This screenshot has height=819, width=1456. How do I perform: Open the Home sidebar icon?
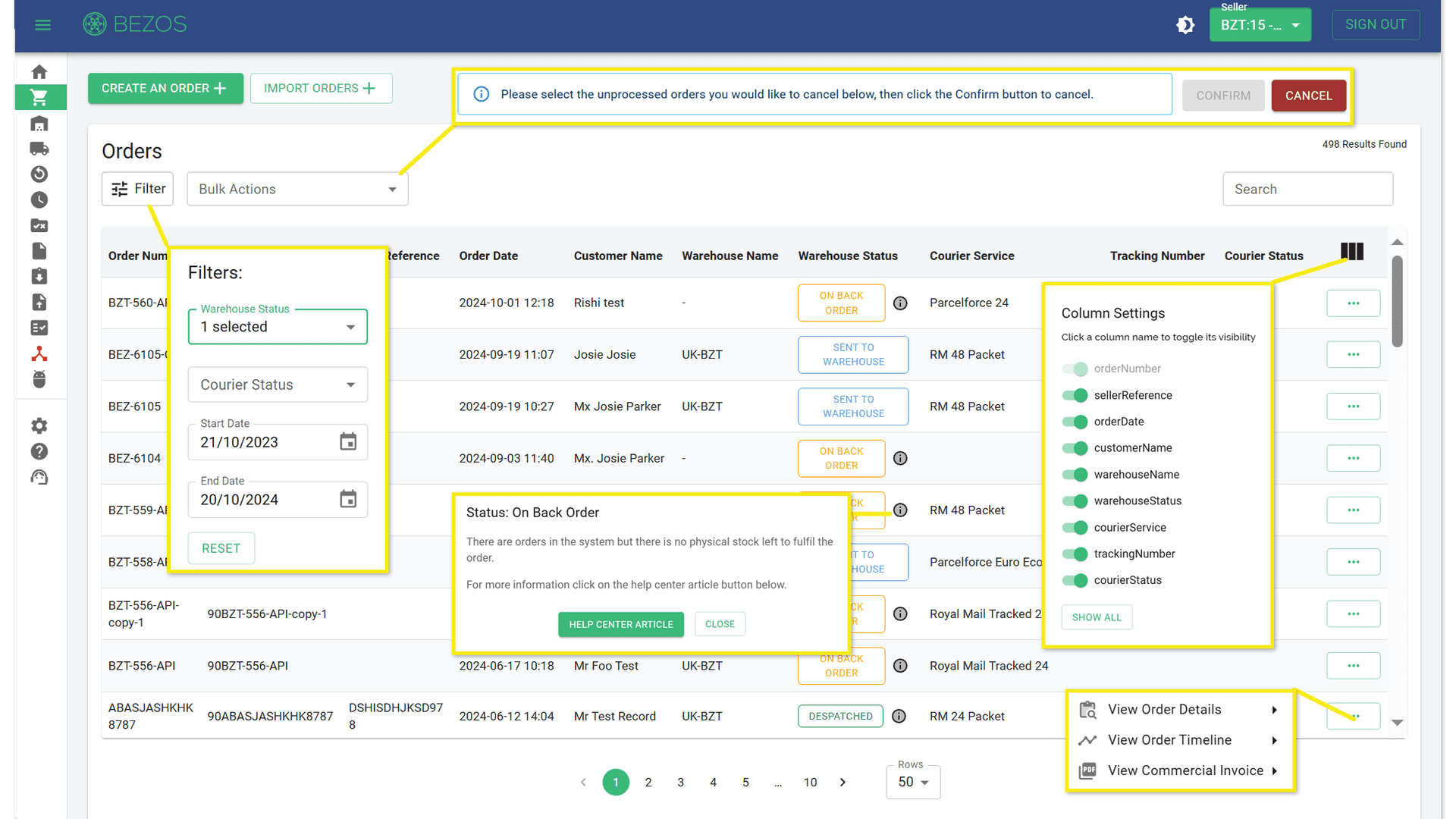(39, 72)
